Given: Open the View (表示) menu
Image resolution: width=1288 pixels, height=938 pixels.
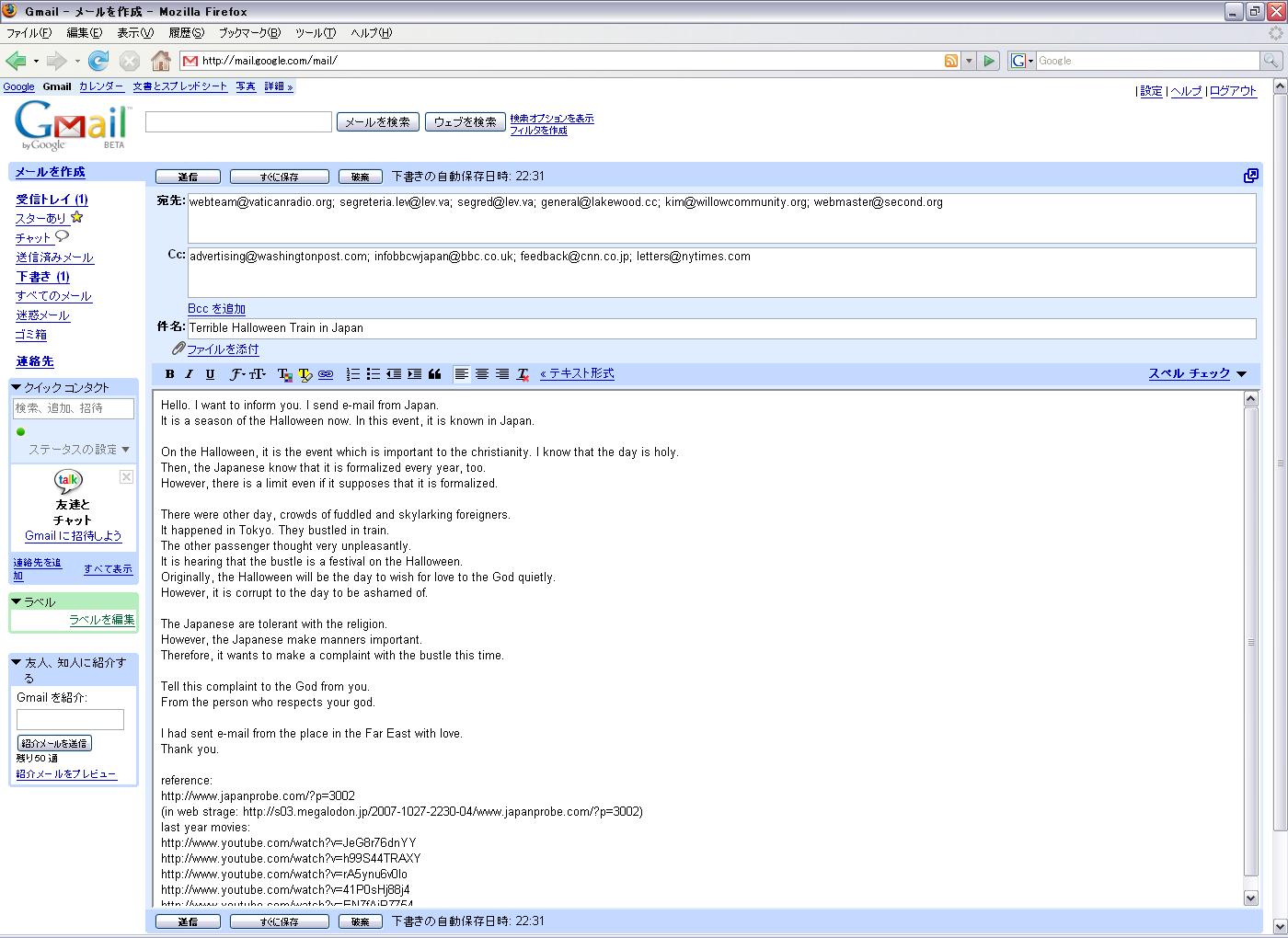Looking at the screenshot, I should 135,33.
